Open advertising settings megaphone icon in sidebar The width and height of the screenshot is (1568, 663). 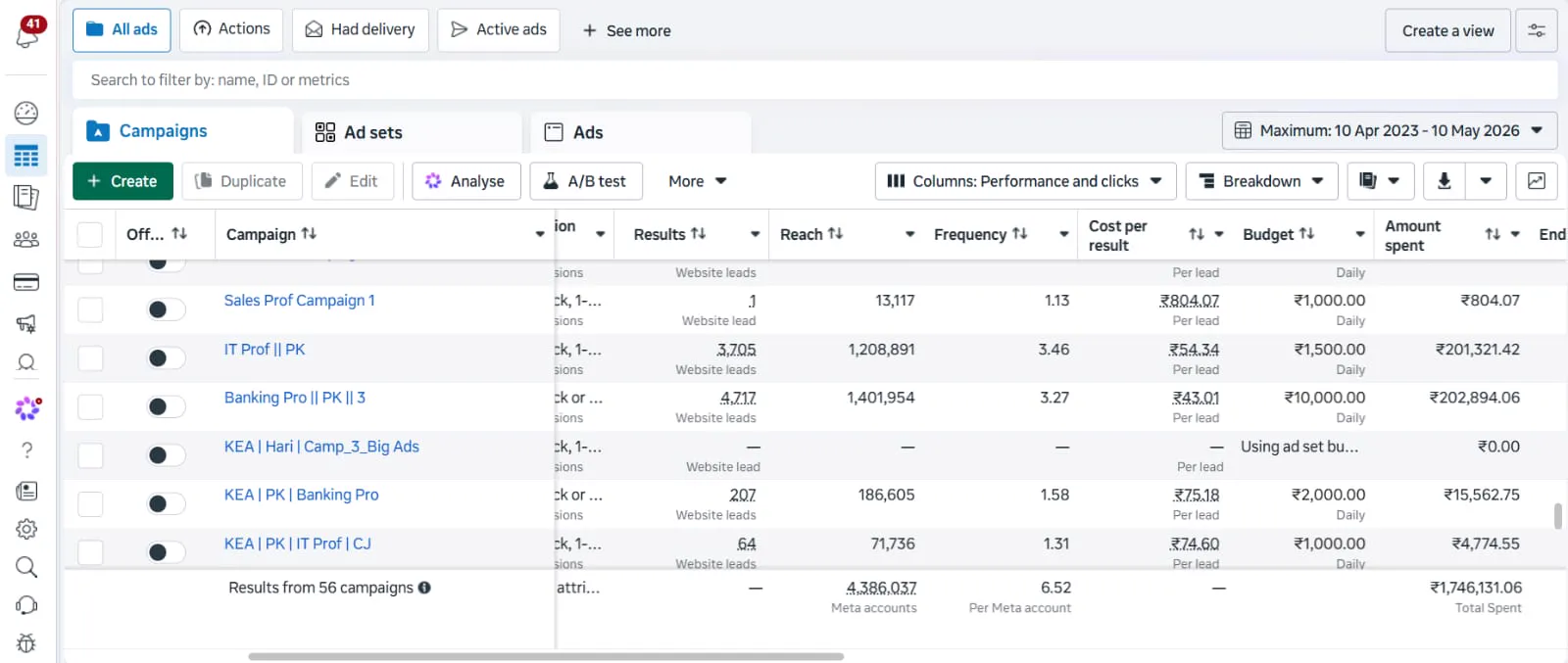tap(26, 323)
